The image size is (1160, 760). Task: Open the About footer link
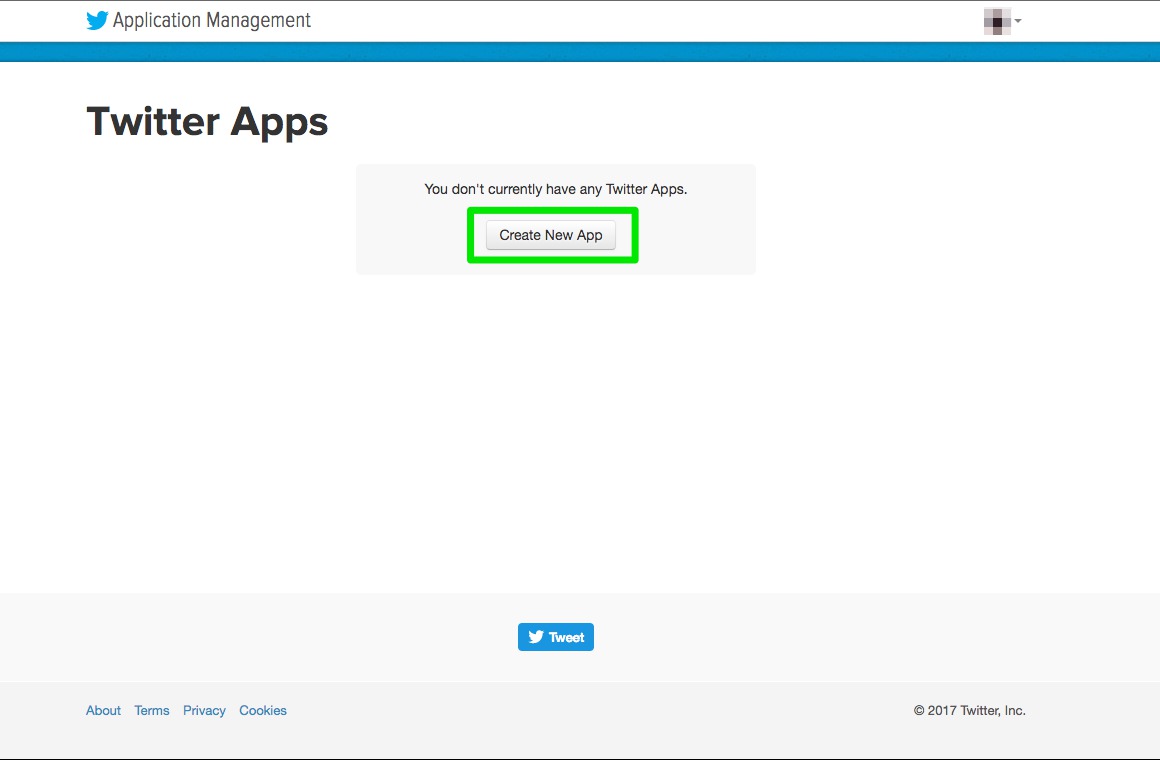(103, 710)
